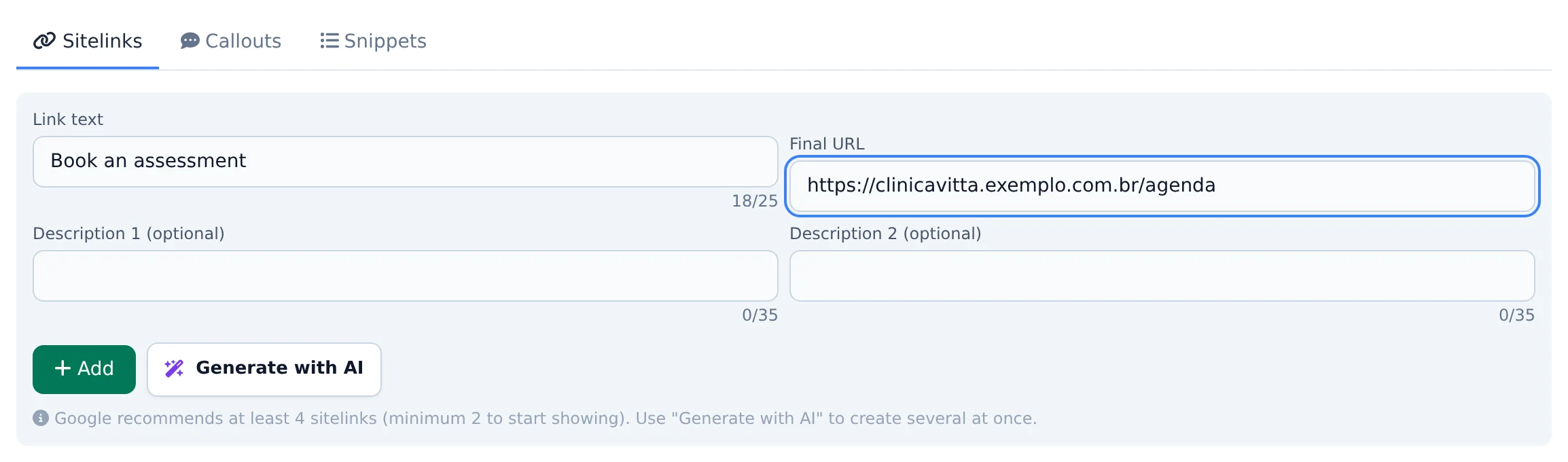Click the green Add button

click(84, 369)
